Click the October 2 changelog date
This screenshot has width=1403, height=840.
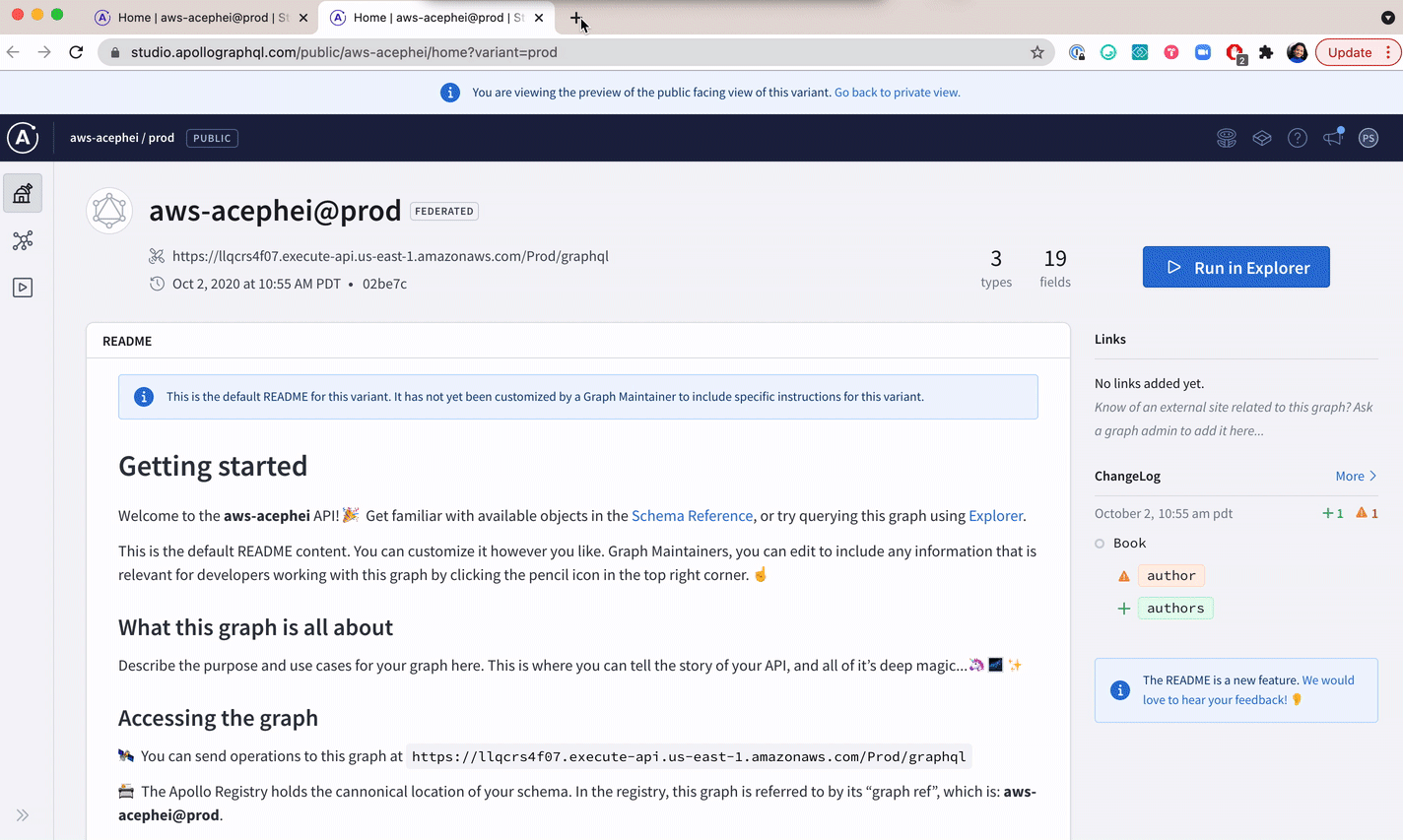(x=1164, y=514)
